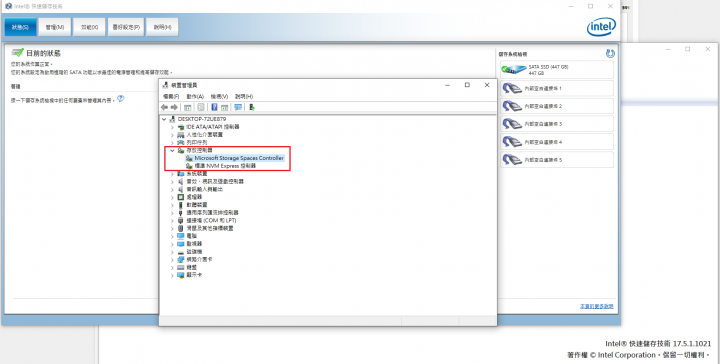Click the "SATA SSD (447 GB)" label text
The height and width of the screenshot is (364, 720).
pos(548,67)
